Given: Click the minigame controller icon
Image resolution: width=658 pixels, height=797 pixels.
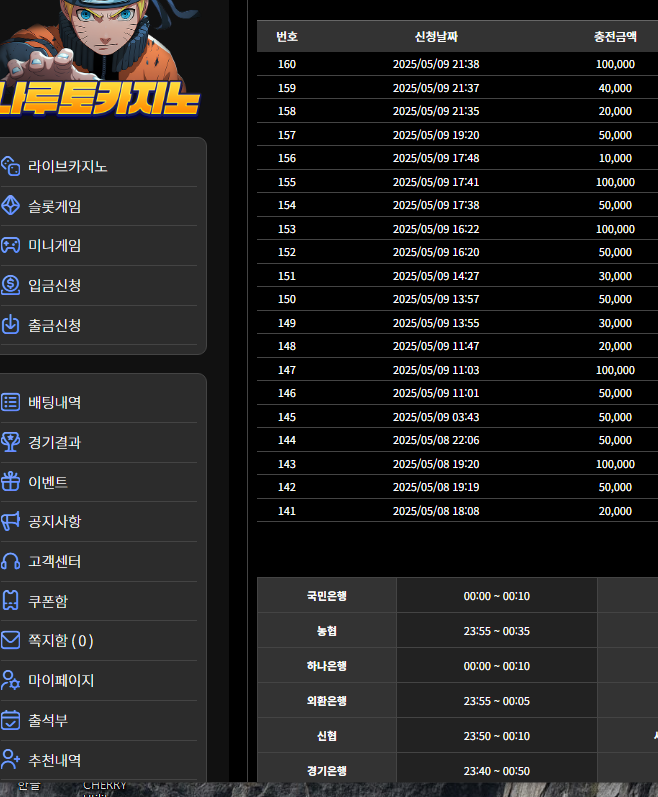Looking at the screenshot, I should (11, 245).
